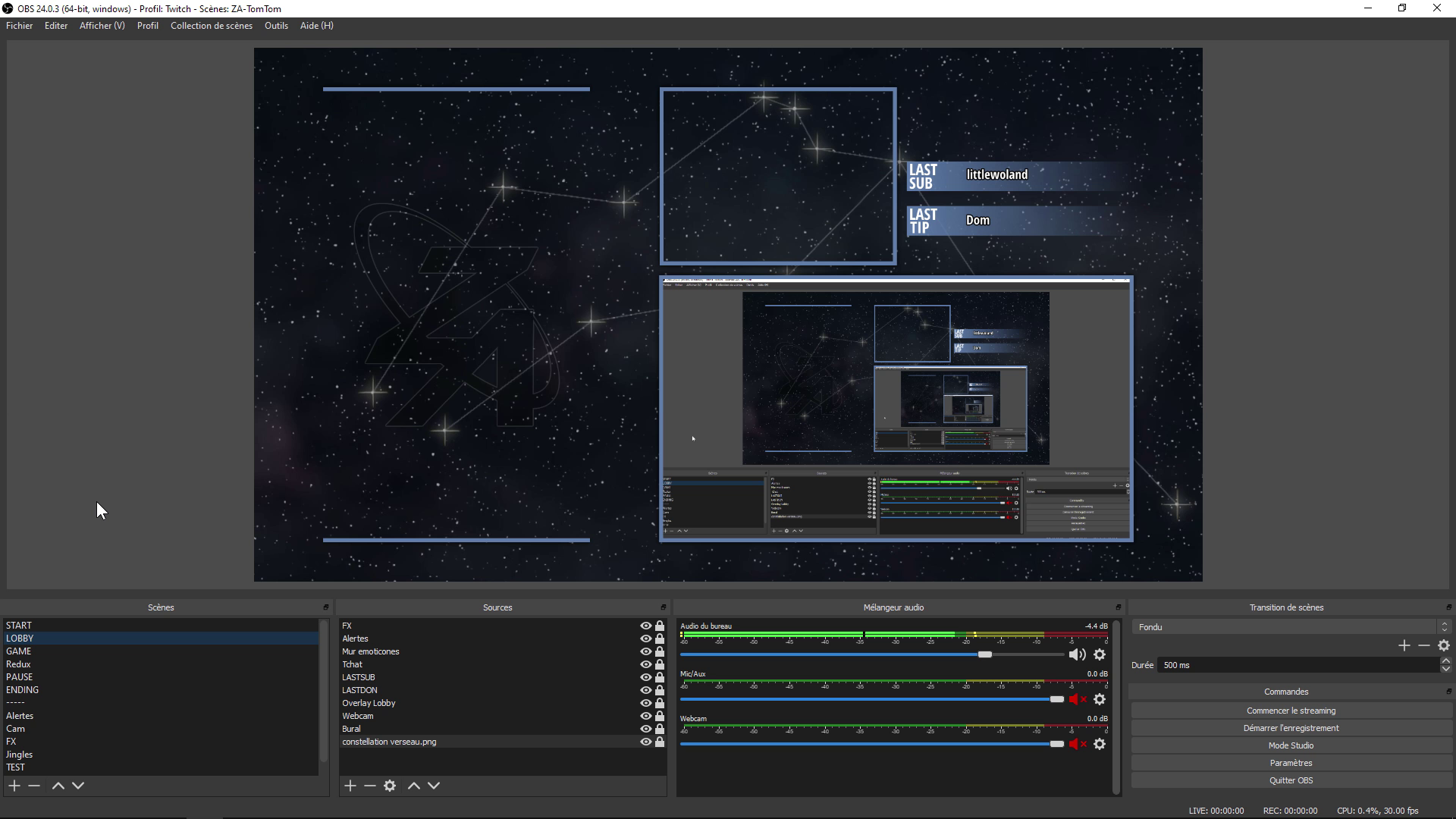Open the Outils menu
The width and height of the screenshot is (1456, 819).
276,26
